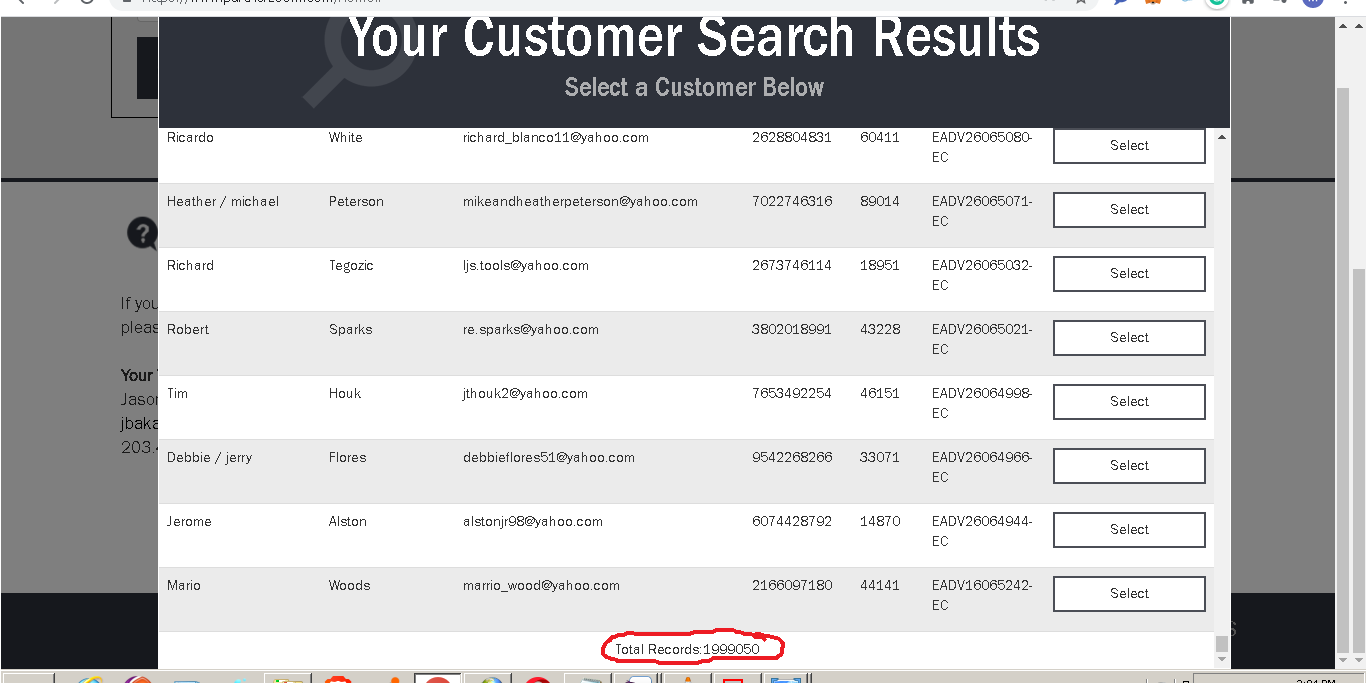
Task: Click email alstonjr98@yahoo.com
Action: pos(533,522)
